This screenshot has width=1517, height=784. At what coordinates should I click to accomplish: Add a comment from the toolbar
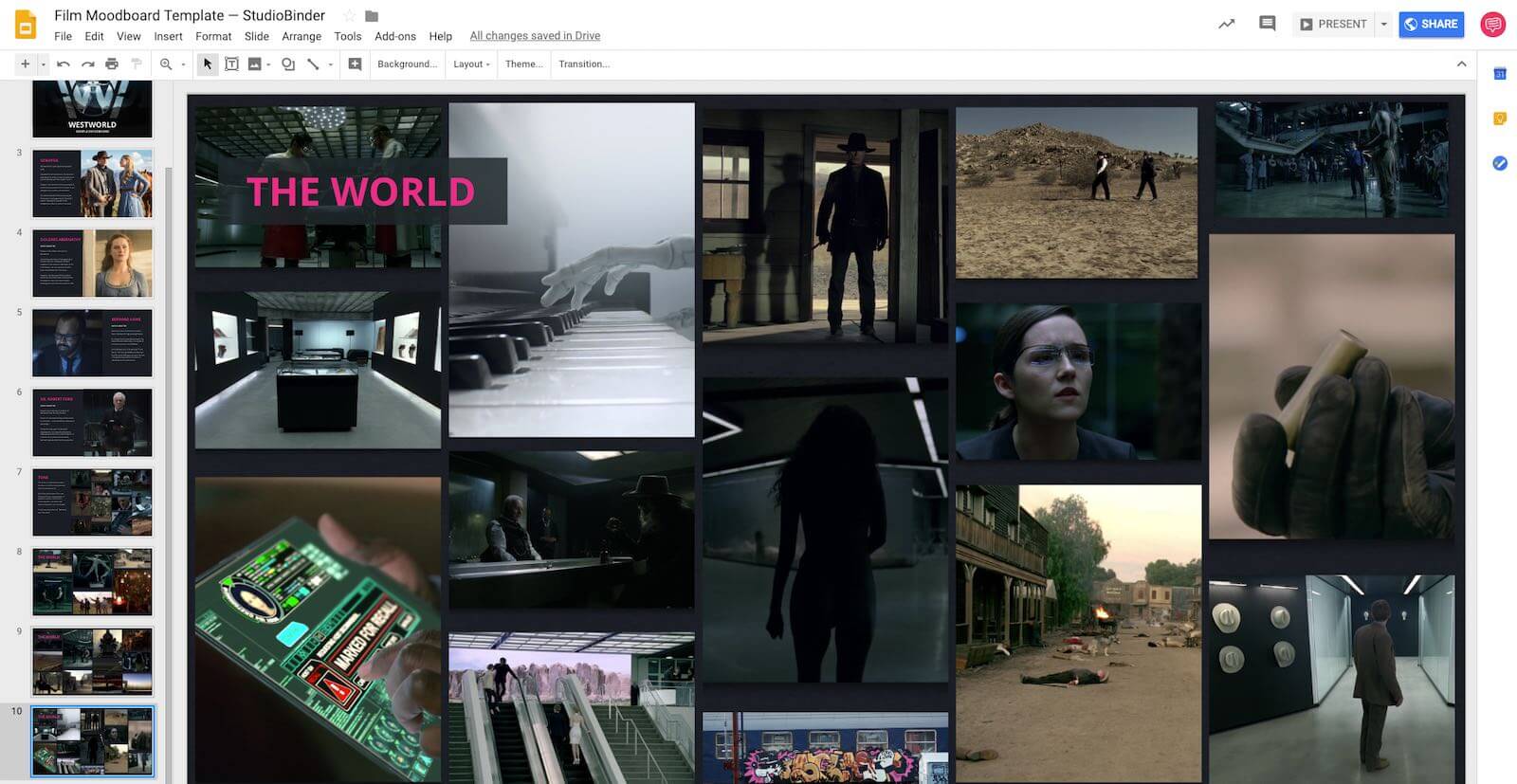(355, 64)
